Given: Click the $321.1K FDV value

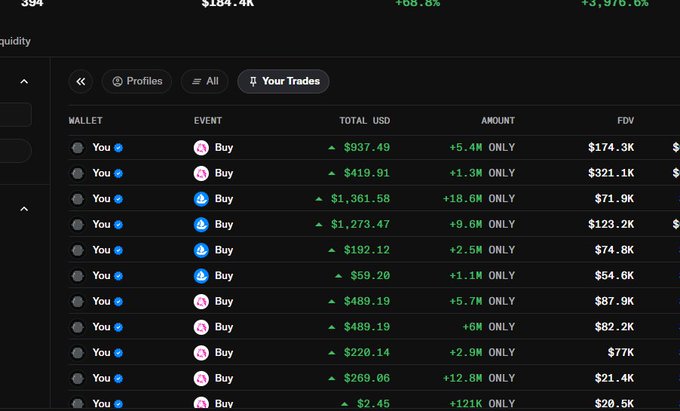Looking at the screenshot, I should pos(611,173).
